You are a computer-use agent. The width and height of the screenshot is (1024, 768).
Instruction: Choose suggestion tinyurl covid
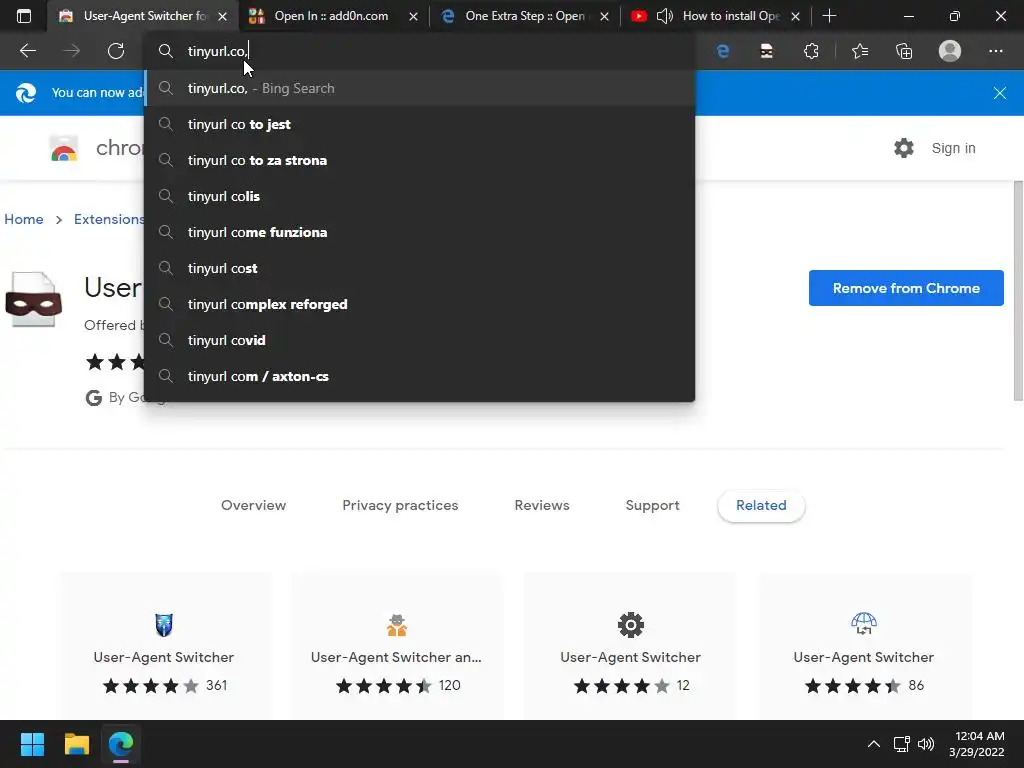pyautogui.click(x=419, y=340)
